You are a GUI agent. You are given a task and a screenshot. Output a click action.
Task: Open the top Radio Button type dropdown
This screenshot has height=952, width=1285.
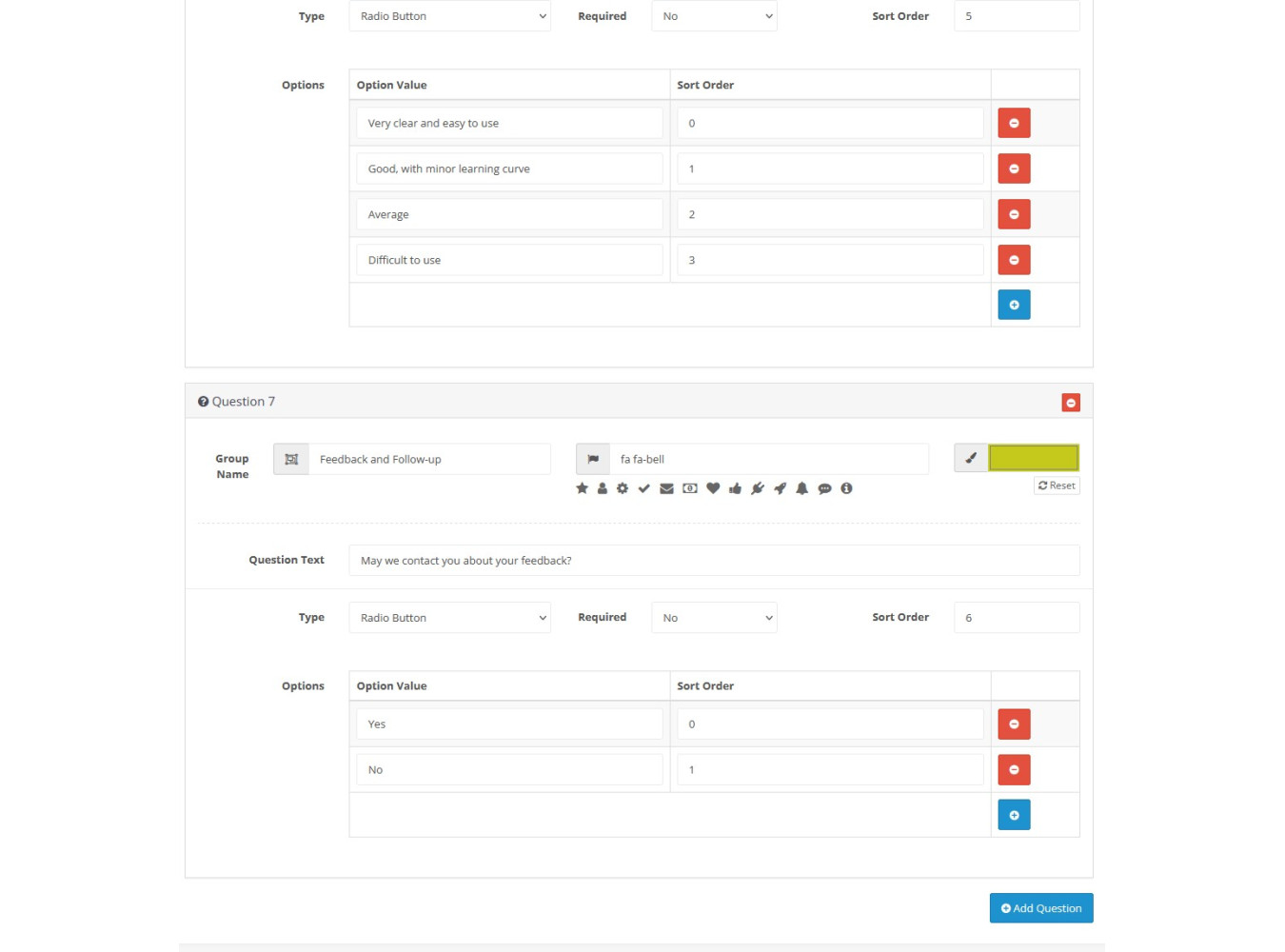pos(449,16)
